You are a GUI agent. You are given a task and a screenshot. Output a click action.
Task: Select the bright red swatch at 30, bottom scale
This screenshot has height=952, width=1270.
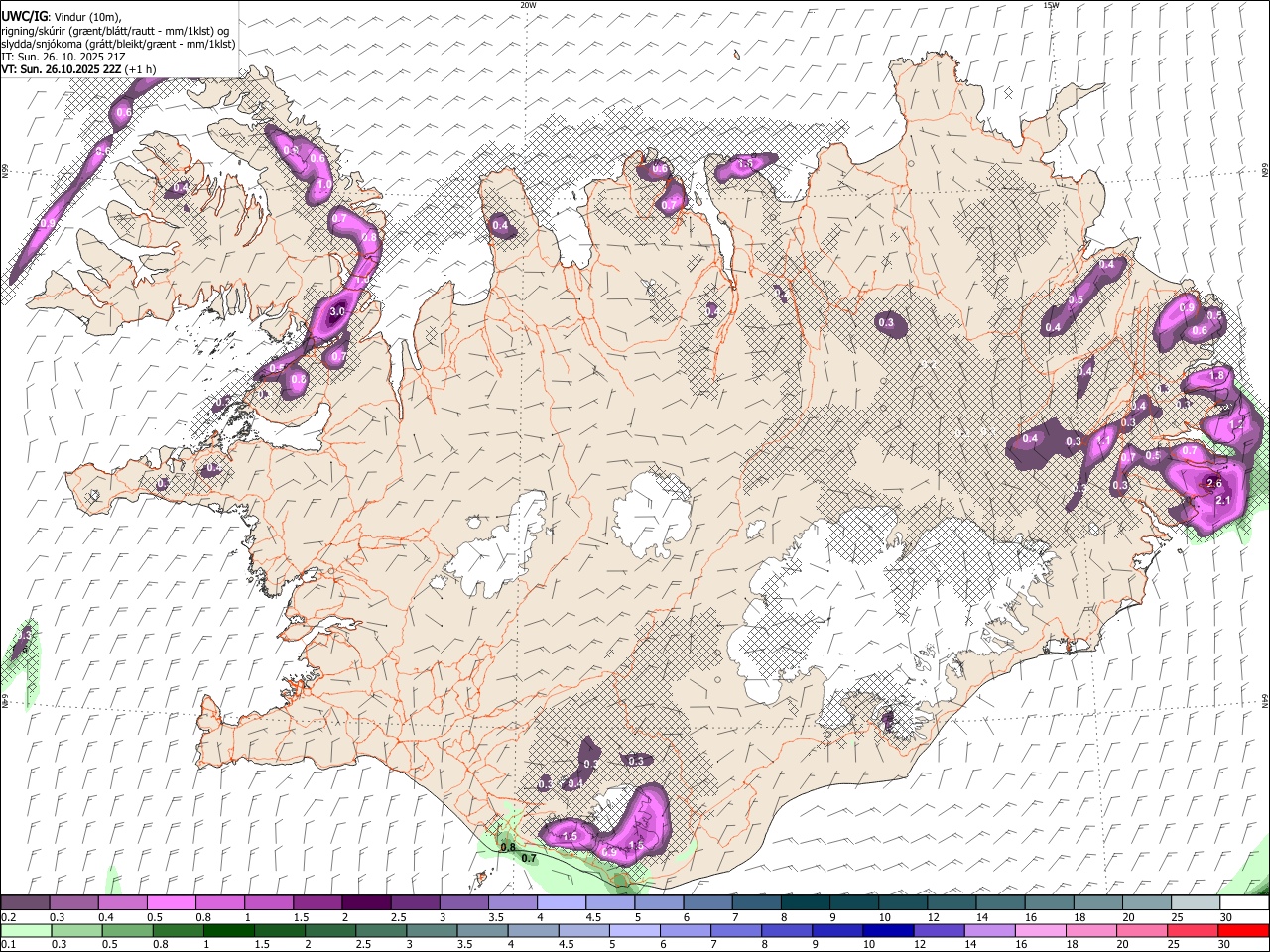(x=1243, y=930)
